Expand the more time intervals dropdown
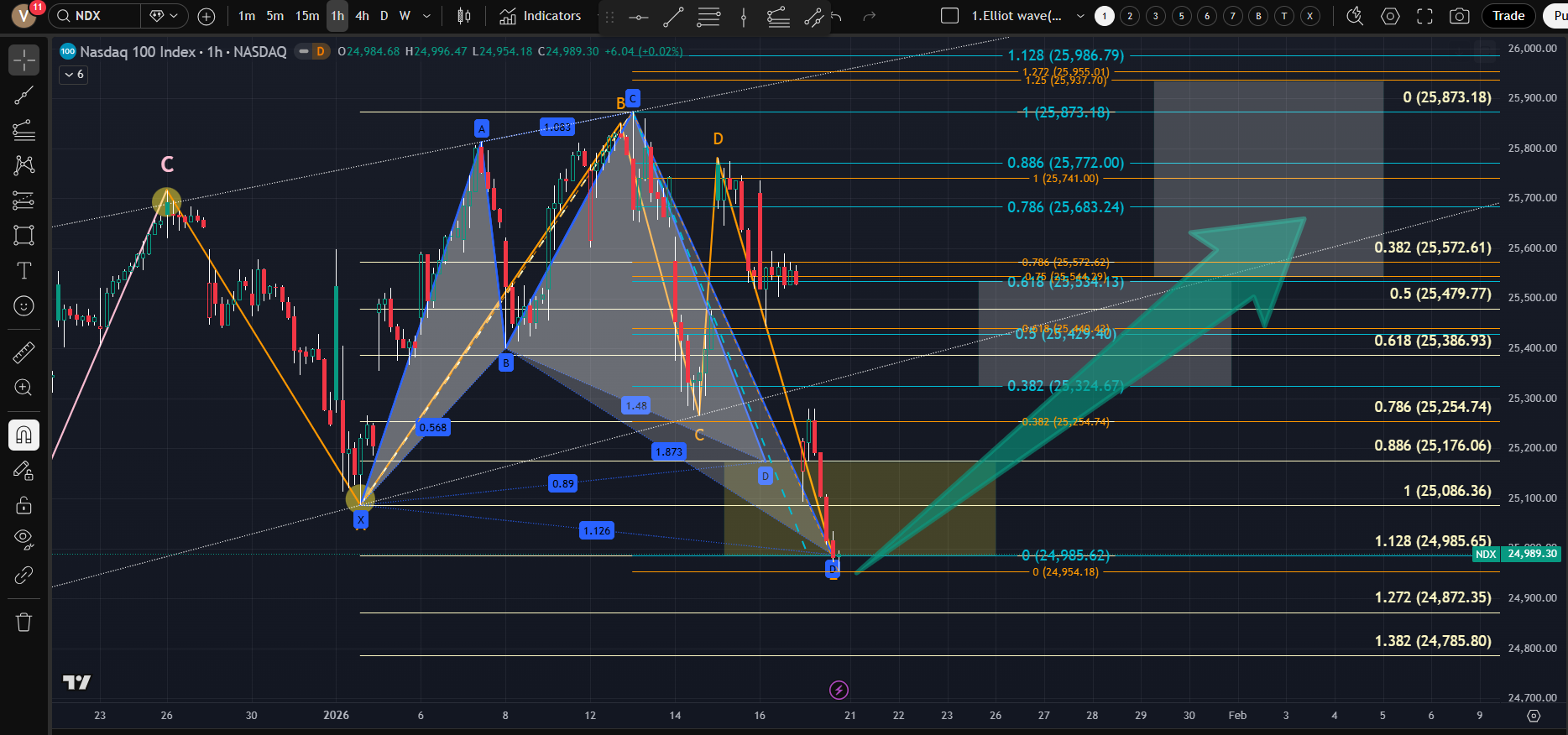The height and width of the screenshot is (735, 1568). point(426,16)
